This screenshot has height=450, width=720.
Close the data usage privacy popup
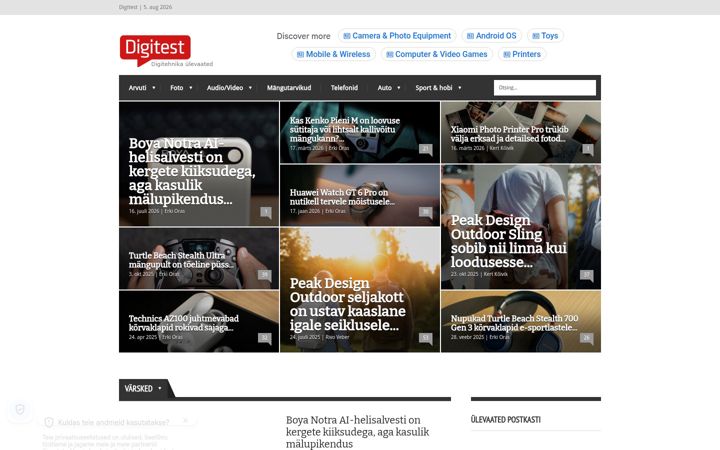[x=186, y=421]
